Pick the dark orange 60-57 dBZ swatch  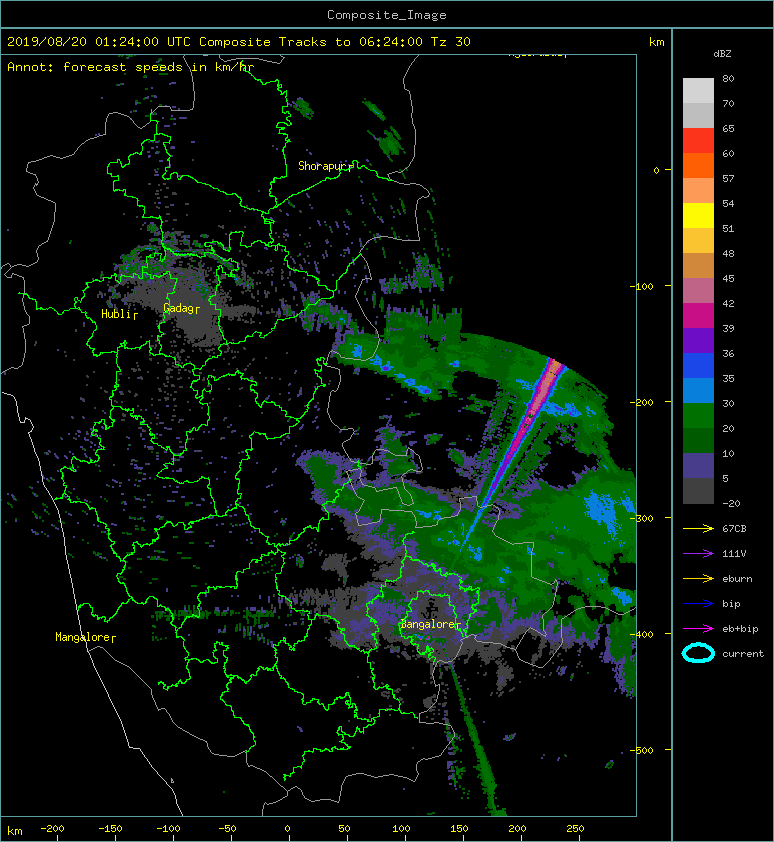click(698, 165)
